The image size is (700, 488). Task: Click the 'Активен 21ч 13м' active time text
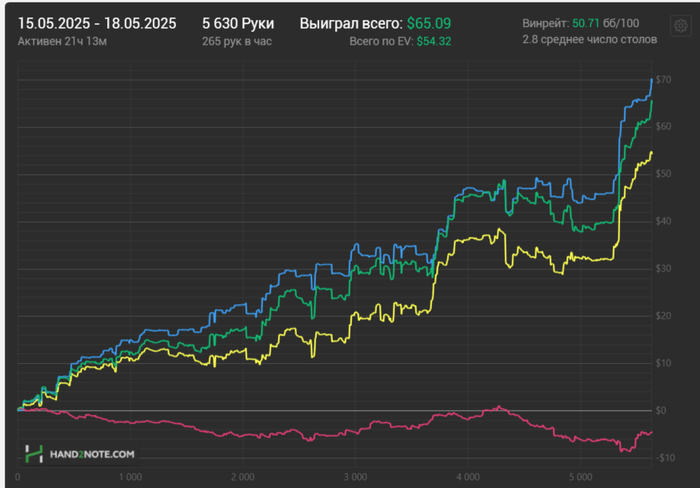[62, 42]
